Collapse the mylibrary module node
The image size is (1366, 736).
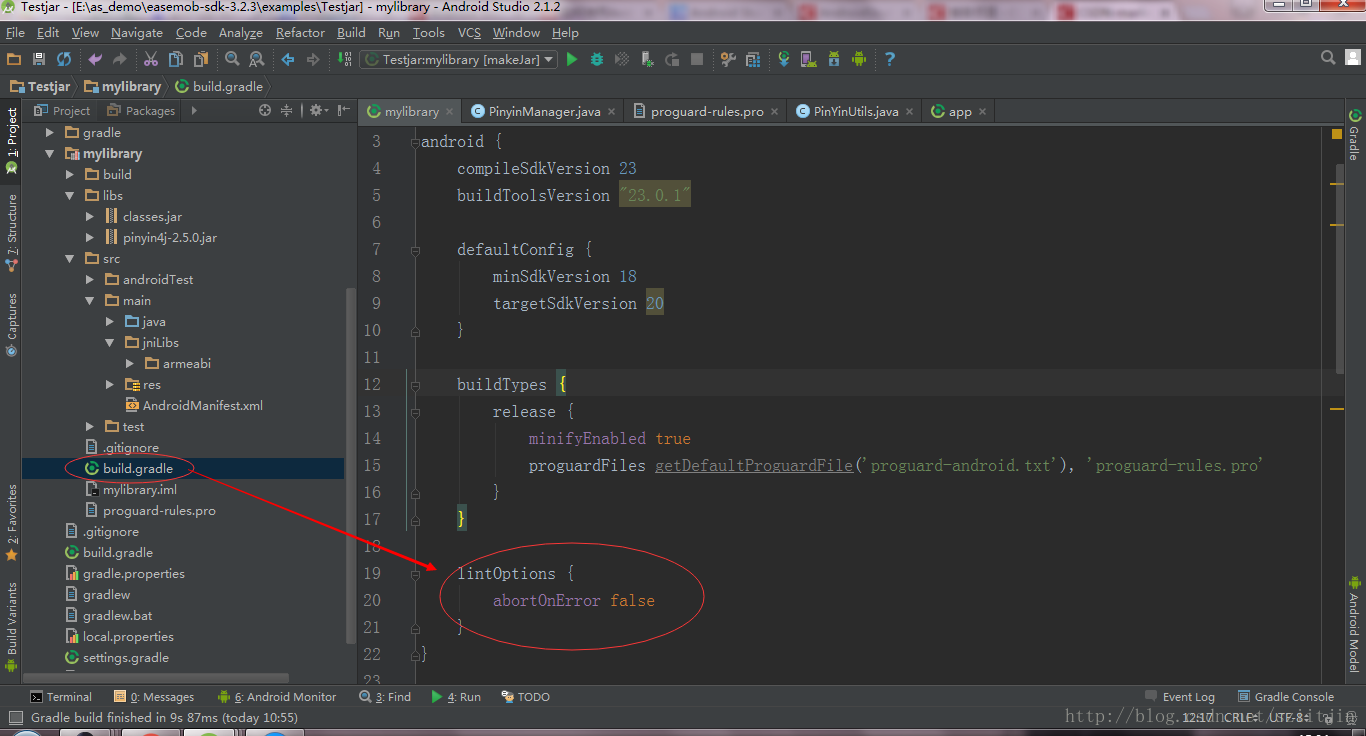50,153
